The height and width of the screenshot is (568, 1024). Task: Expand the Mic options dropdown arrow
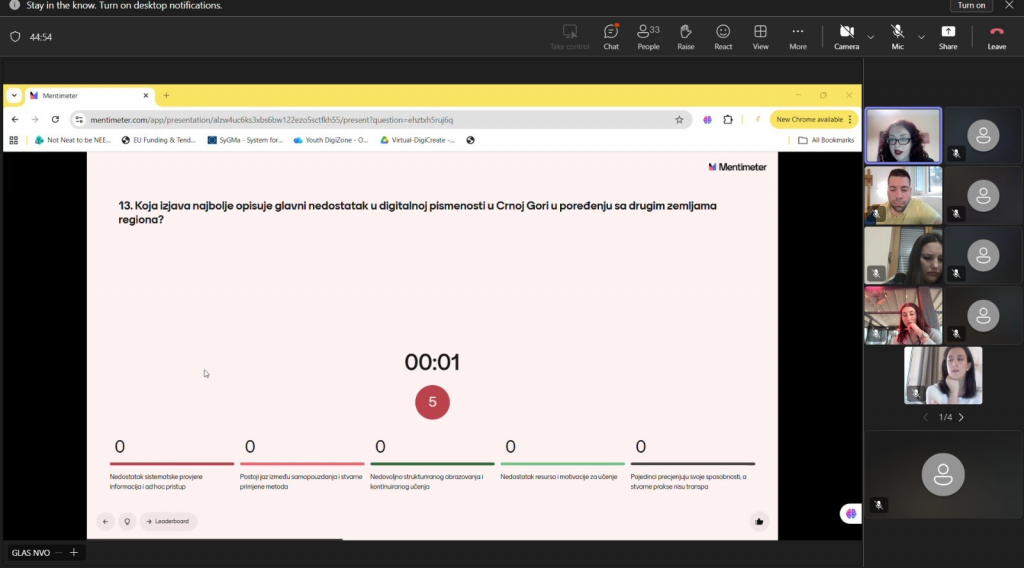coord(921,37)
